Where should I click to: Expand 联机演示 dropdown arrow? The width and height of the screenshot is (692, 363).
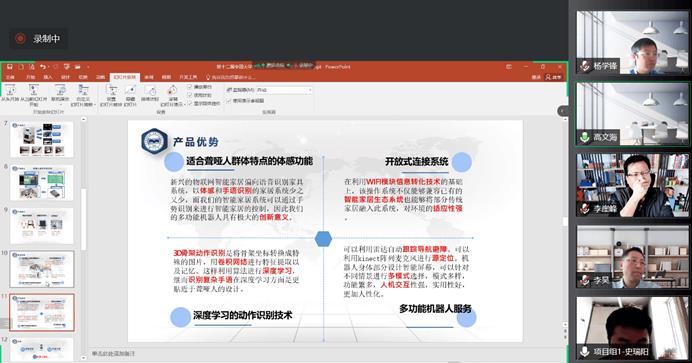click(x=61, y=105)
